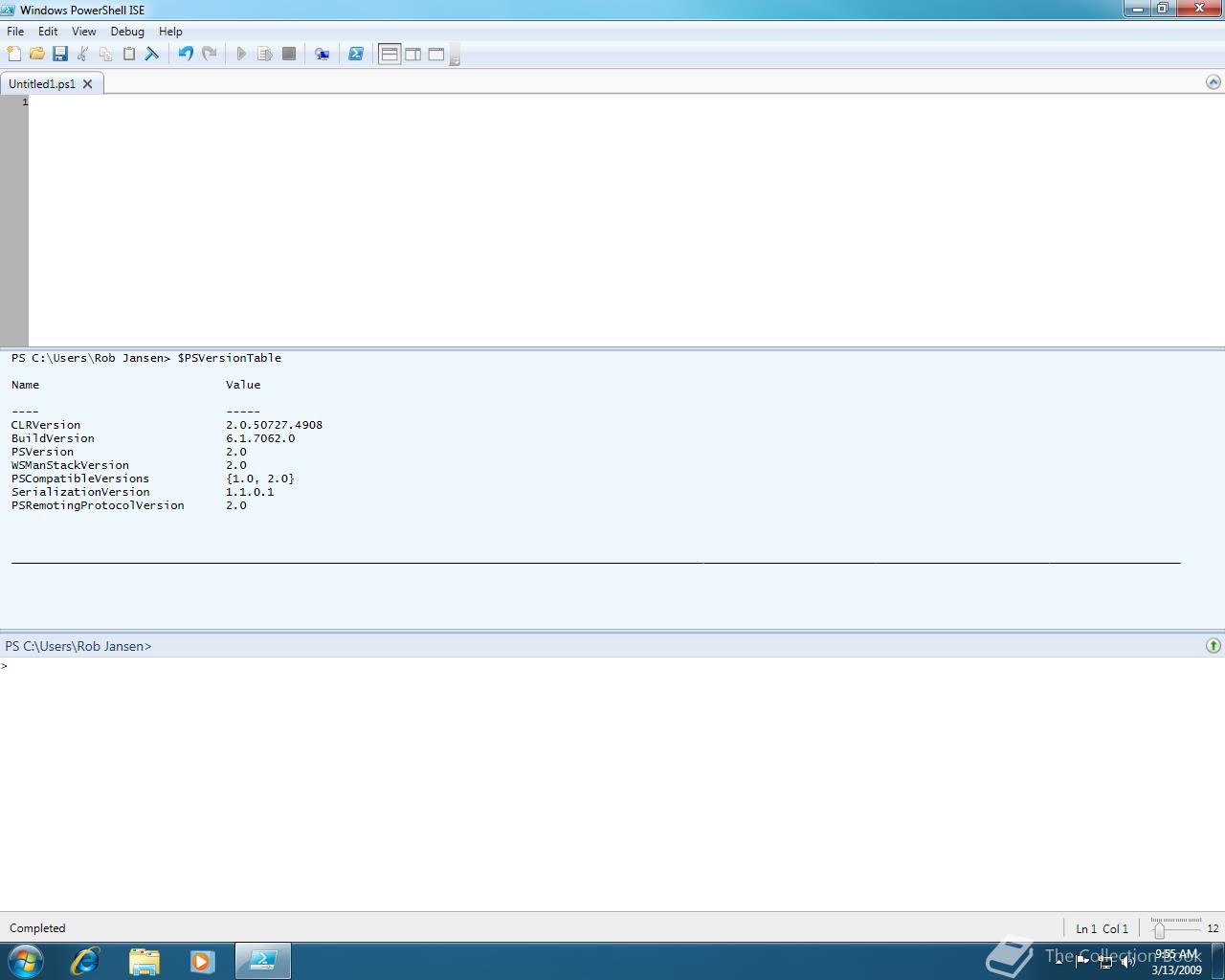Viewport: 1225px width, 980px height.
Task: Open the Help menu
Action: (x=170, y=32)
